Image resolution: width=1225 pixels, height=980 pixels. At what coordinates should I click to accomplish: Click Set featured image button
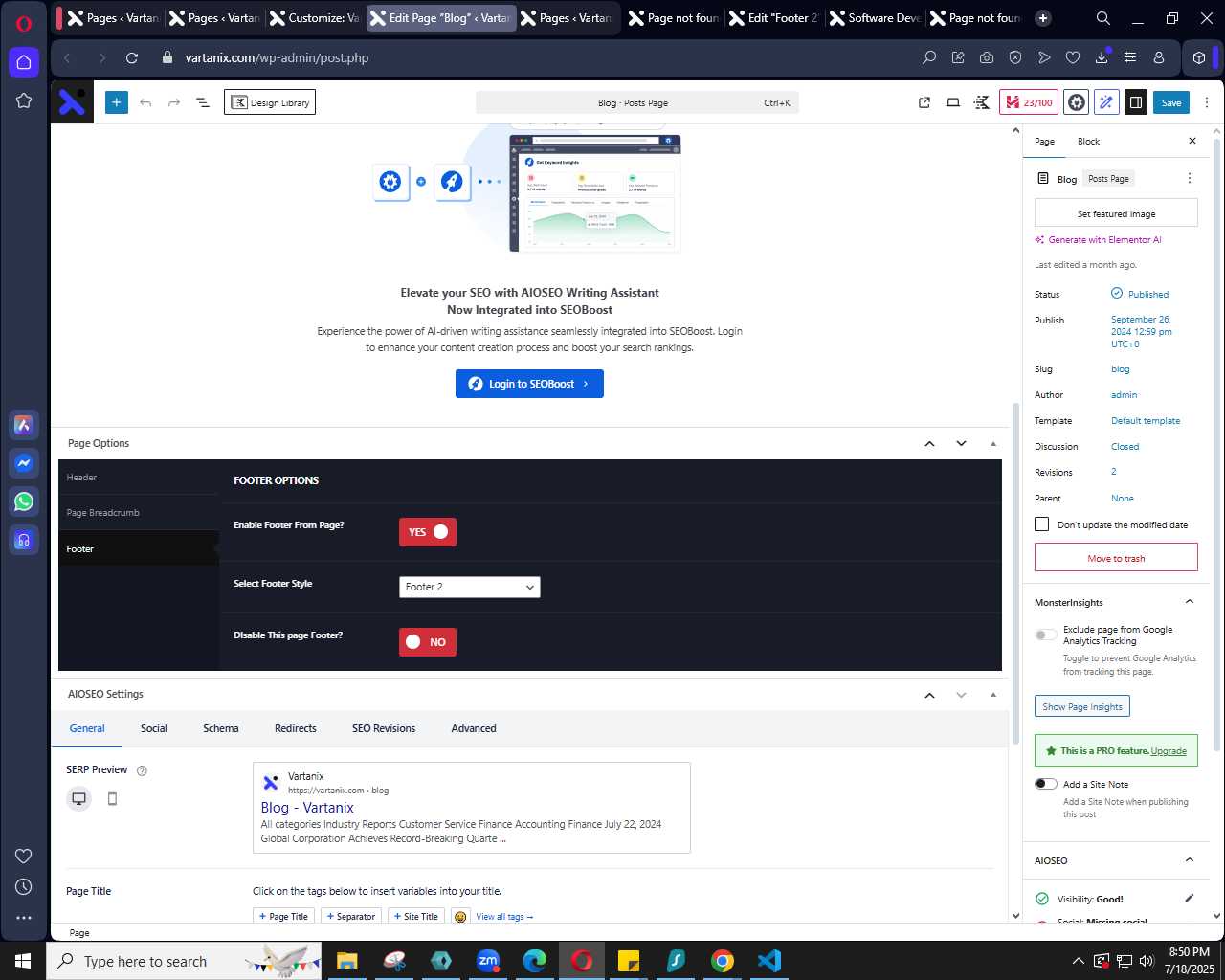(1116, 213)
